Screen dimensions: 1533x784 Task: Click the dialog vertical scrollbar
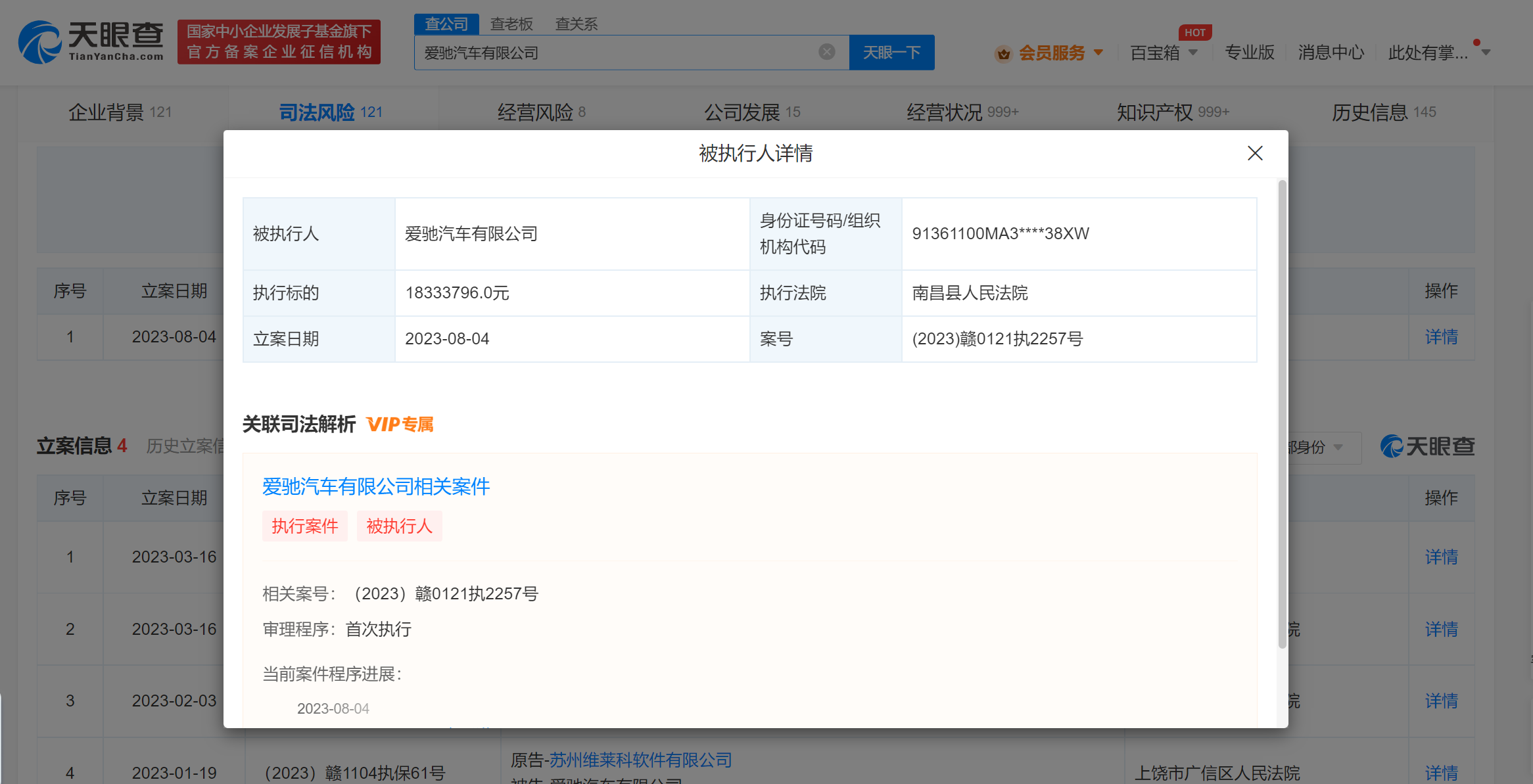(x=1282, y=414)
